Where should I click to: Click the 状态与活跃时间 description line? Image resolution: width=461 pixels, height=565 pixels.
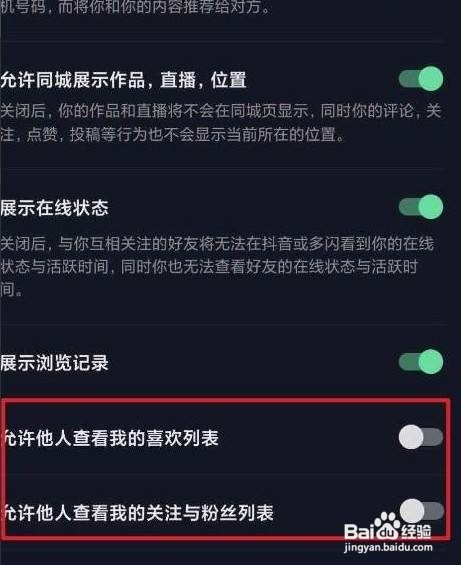click(x=209, y=267)
